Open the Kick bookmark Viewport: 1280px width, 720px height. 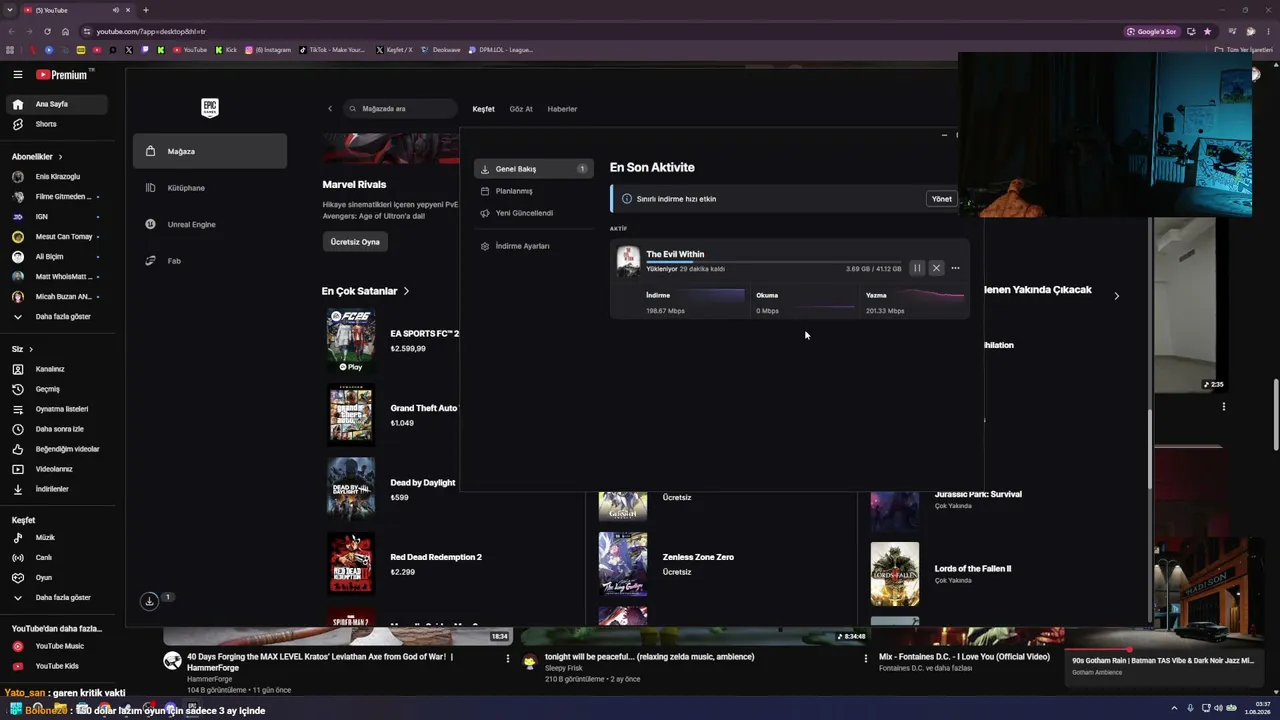click(226, 50)
